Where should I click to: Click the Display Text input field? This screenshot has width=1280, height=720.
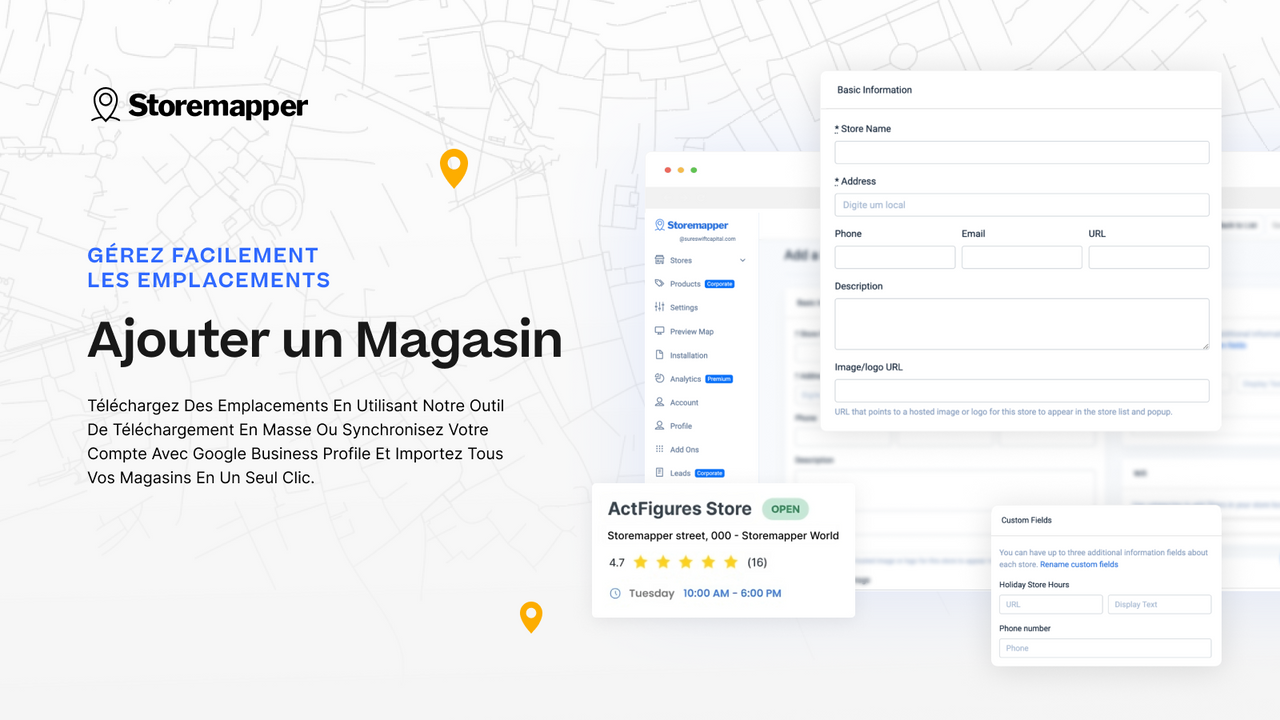pyautogui.click(x=1160, y=604)
